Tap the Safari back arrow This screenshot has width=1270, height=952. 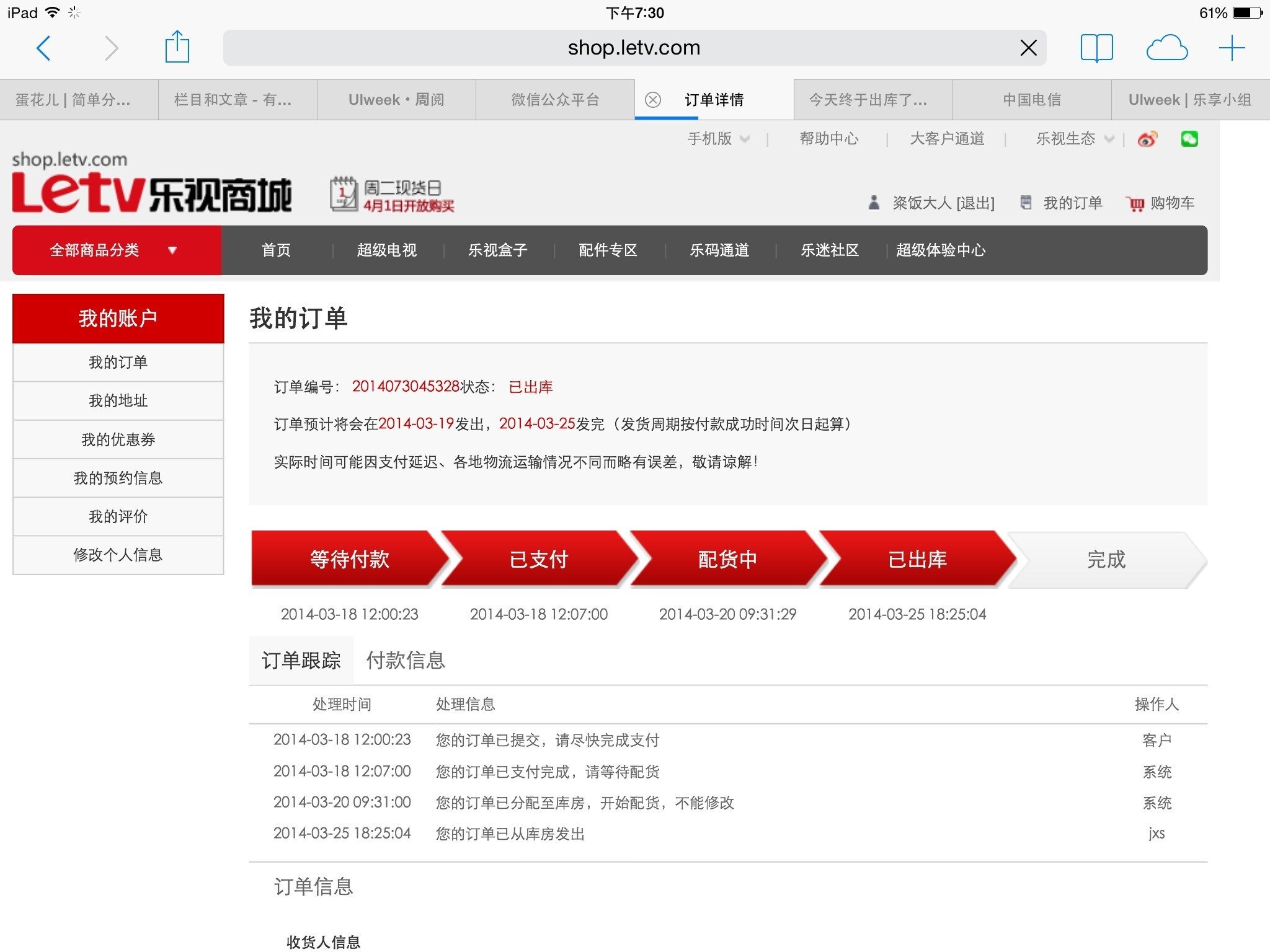(43, 48)
